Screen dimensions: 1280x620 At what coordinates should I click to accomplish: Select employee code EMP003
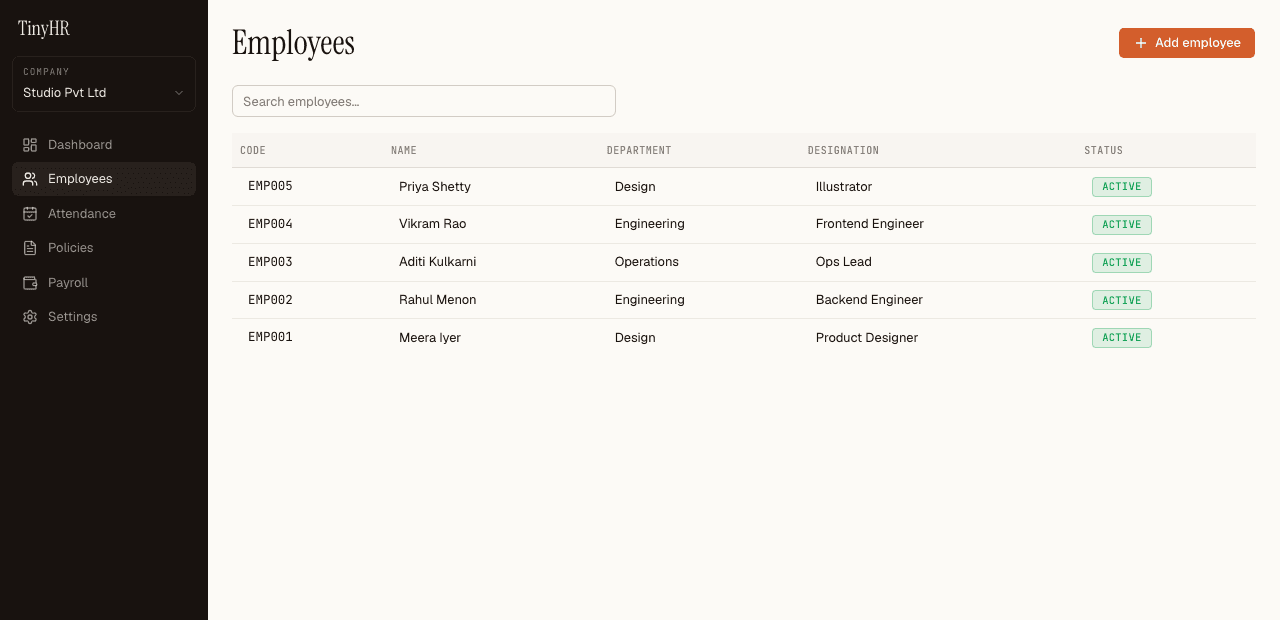[x=270, y=262]
